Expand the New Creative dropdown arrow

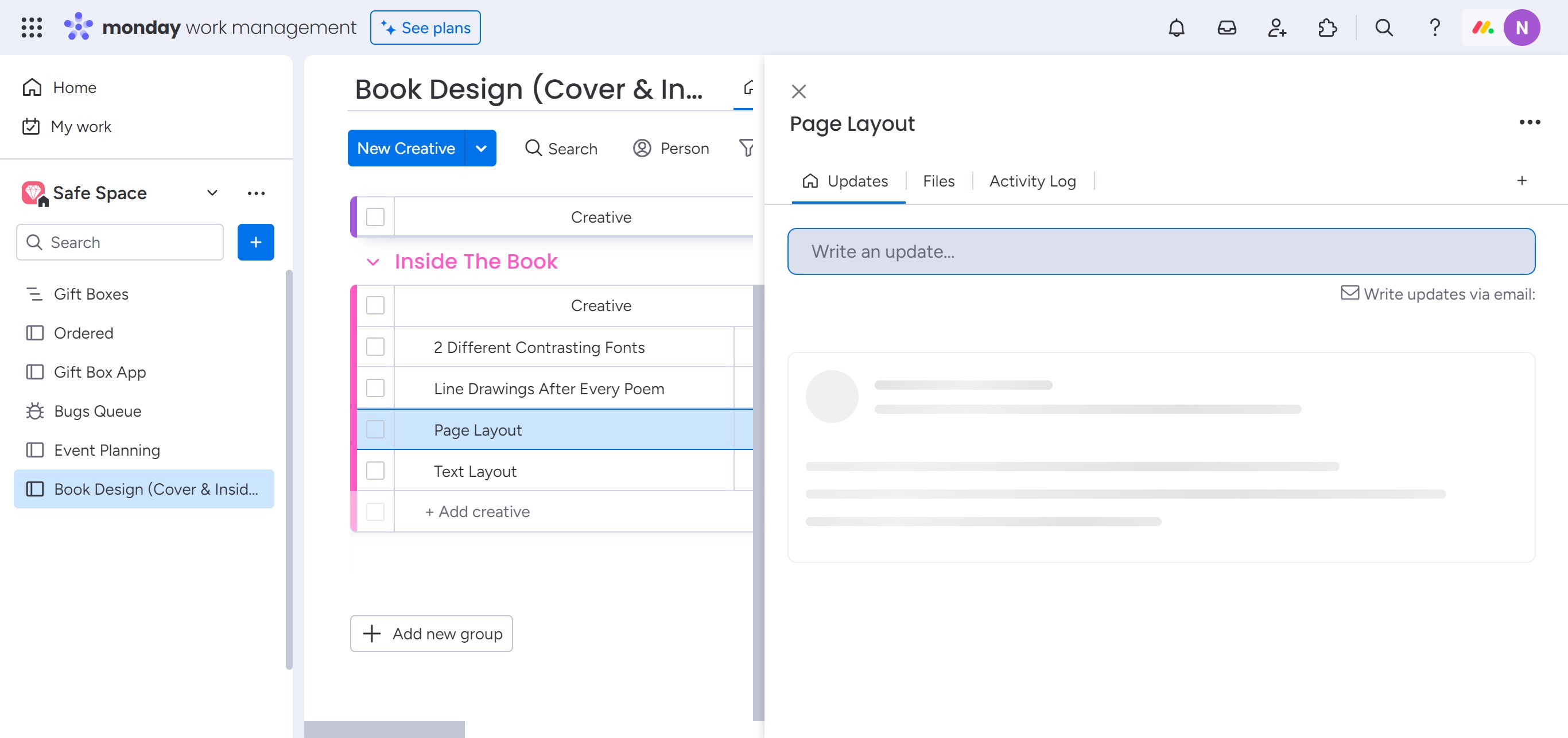(x=481, y=148)
